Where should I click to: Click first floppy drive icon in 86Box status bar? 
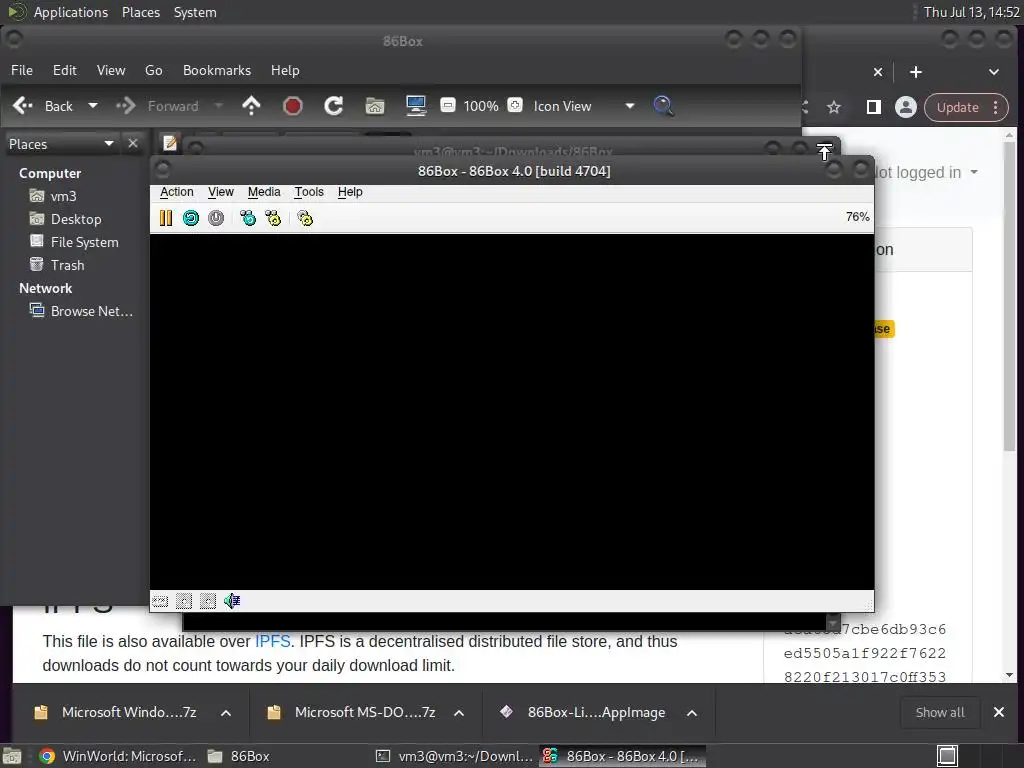[184, 601]
